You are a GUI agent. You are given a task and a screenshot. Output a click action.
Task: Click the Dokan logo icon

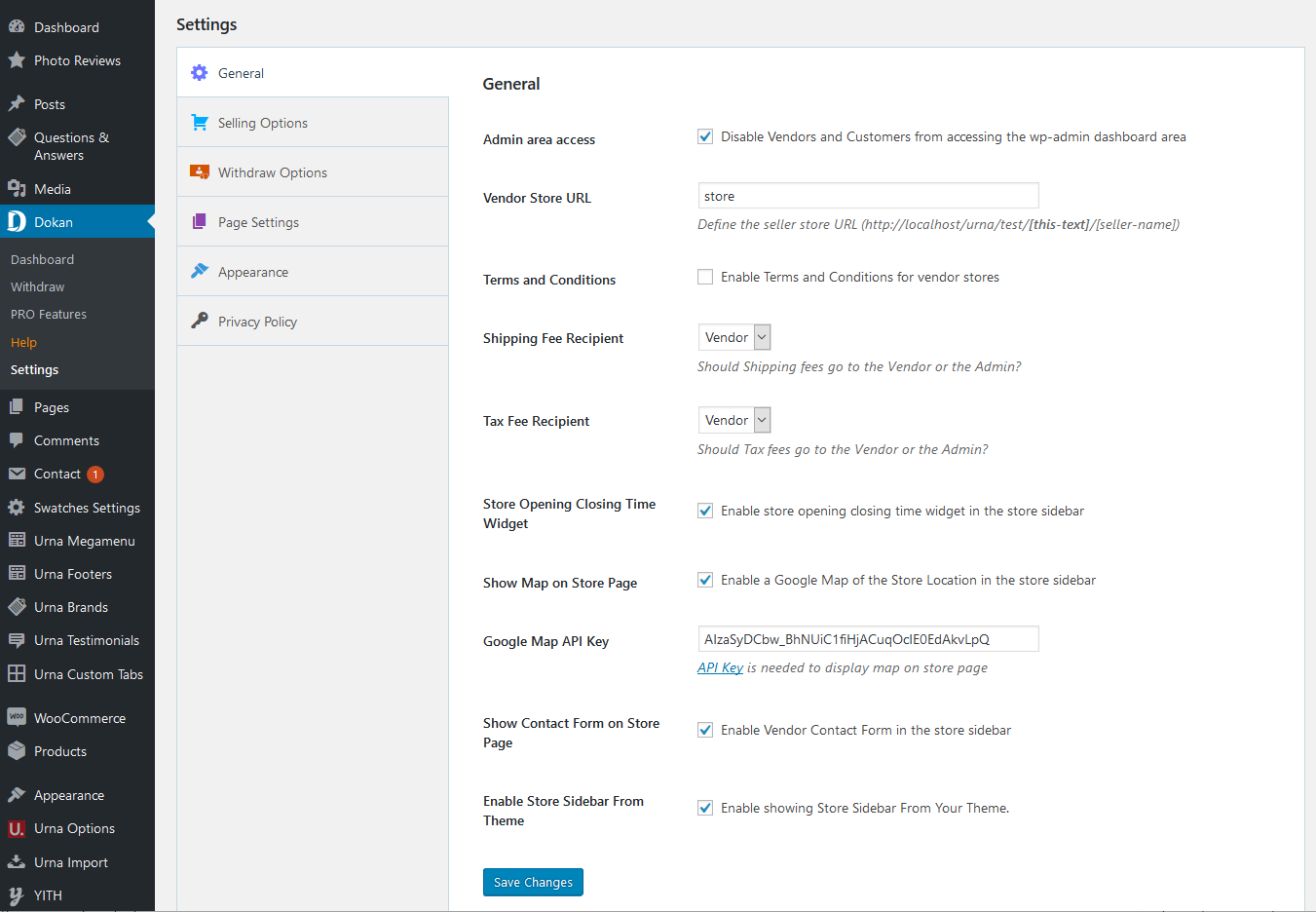coord(17,222)
